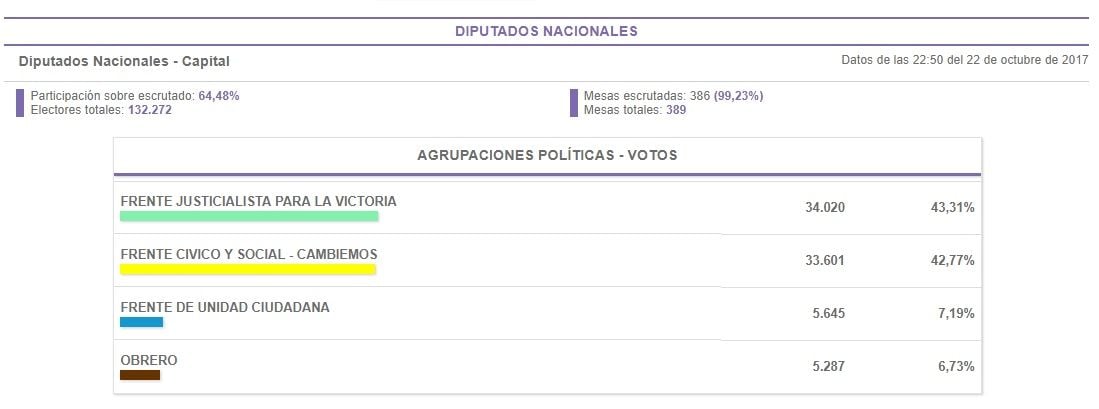
Task: Click the Mesas escrutadas 386 statistic
Action: tap(666, 96)
